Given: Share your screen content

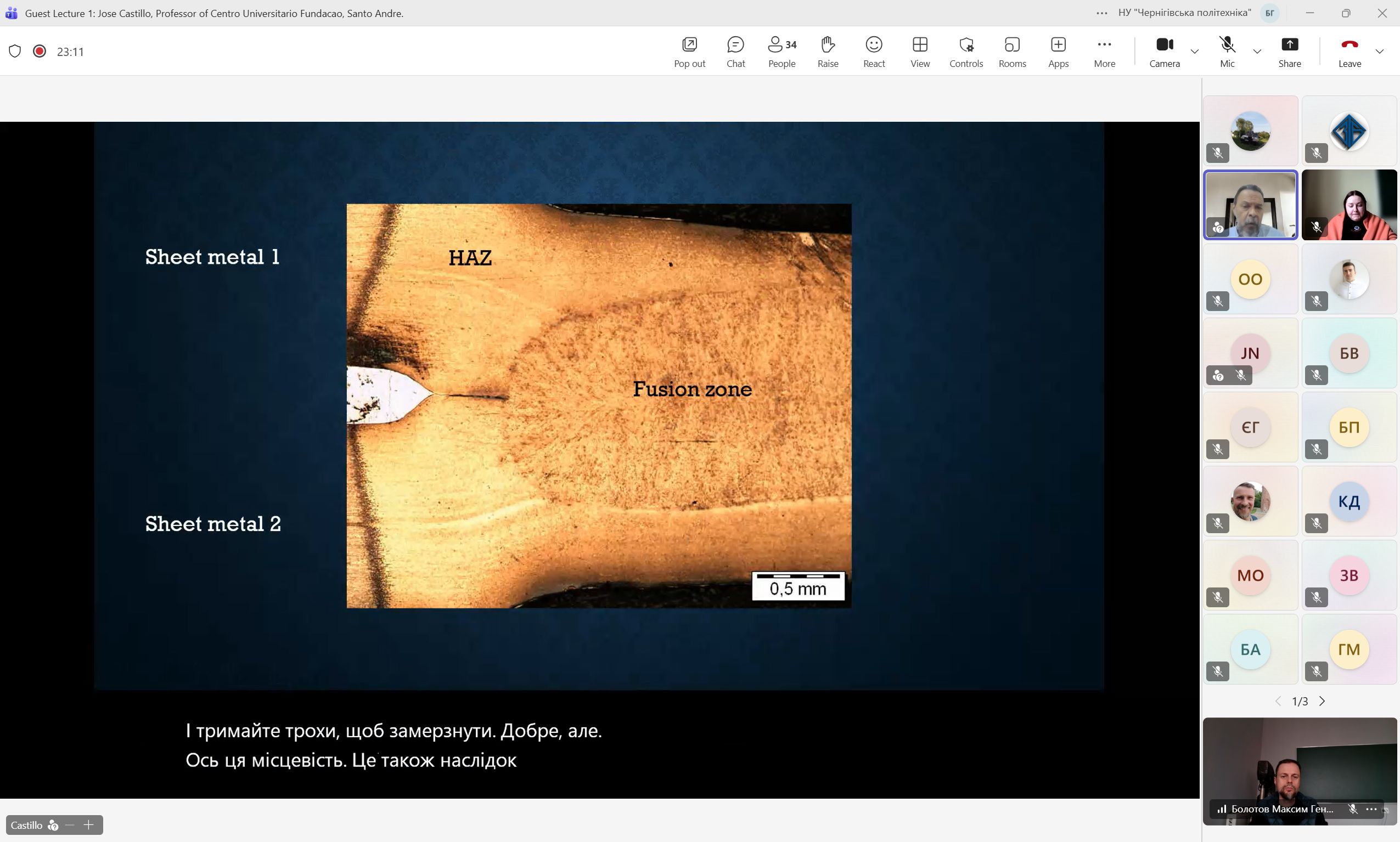Looking at the screenshot, I should click(x=1289, y=52).
